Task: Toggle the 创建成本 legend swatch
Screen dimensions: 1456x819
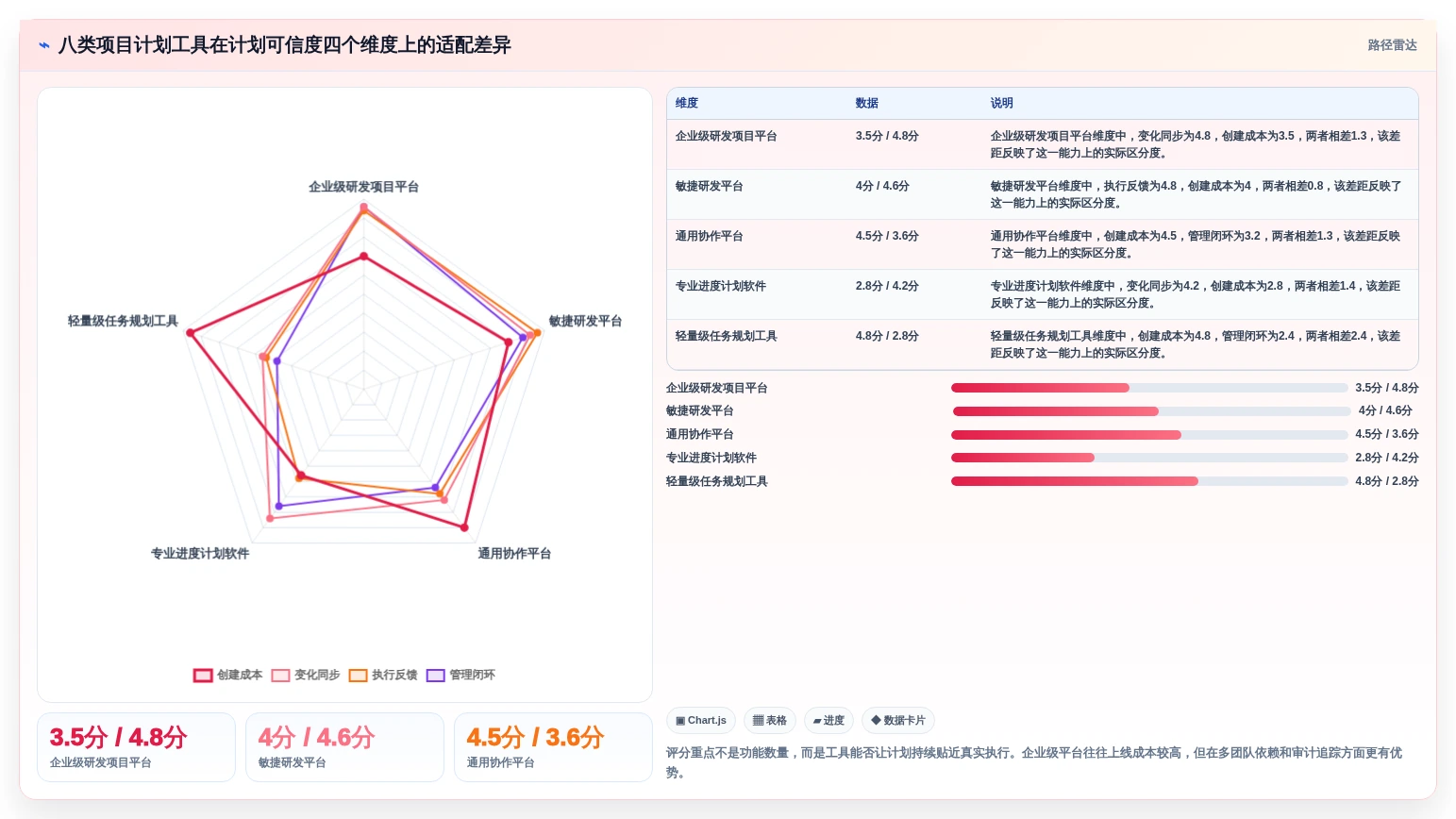Action: pos(203,676)
